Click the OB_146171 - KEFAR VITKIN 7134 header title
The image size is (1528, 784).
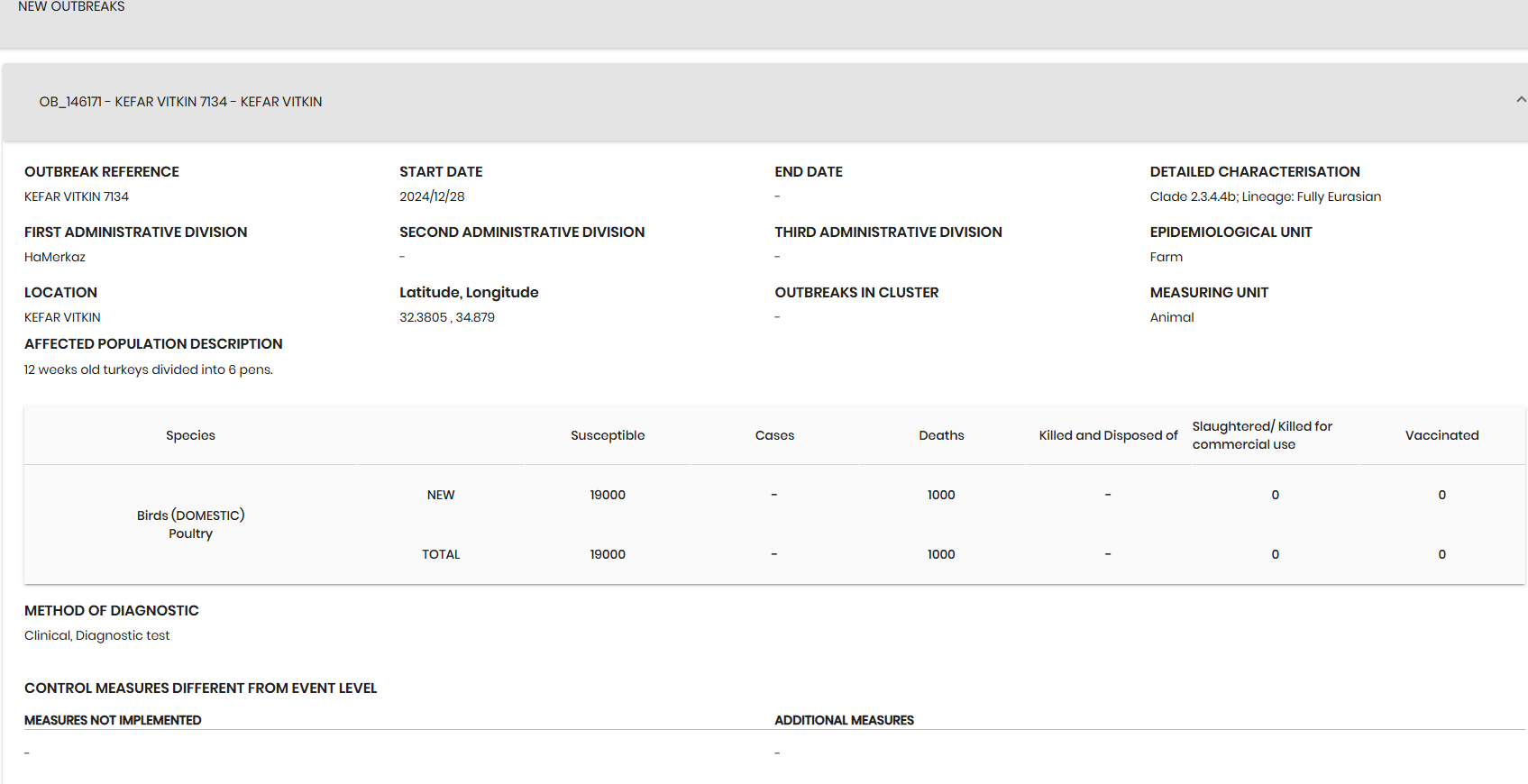point(180,102)
